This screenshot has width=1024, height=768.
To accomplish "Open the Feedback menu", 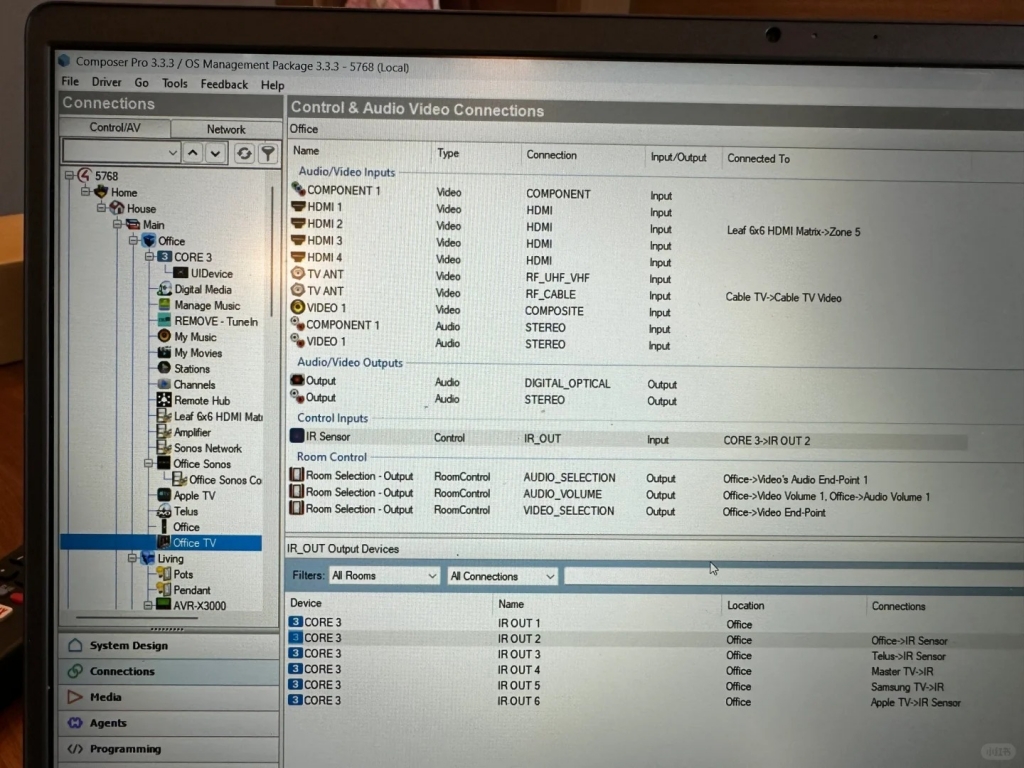I will coord(224,84).
